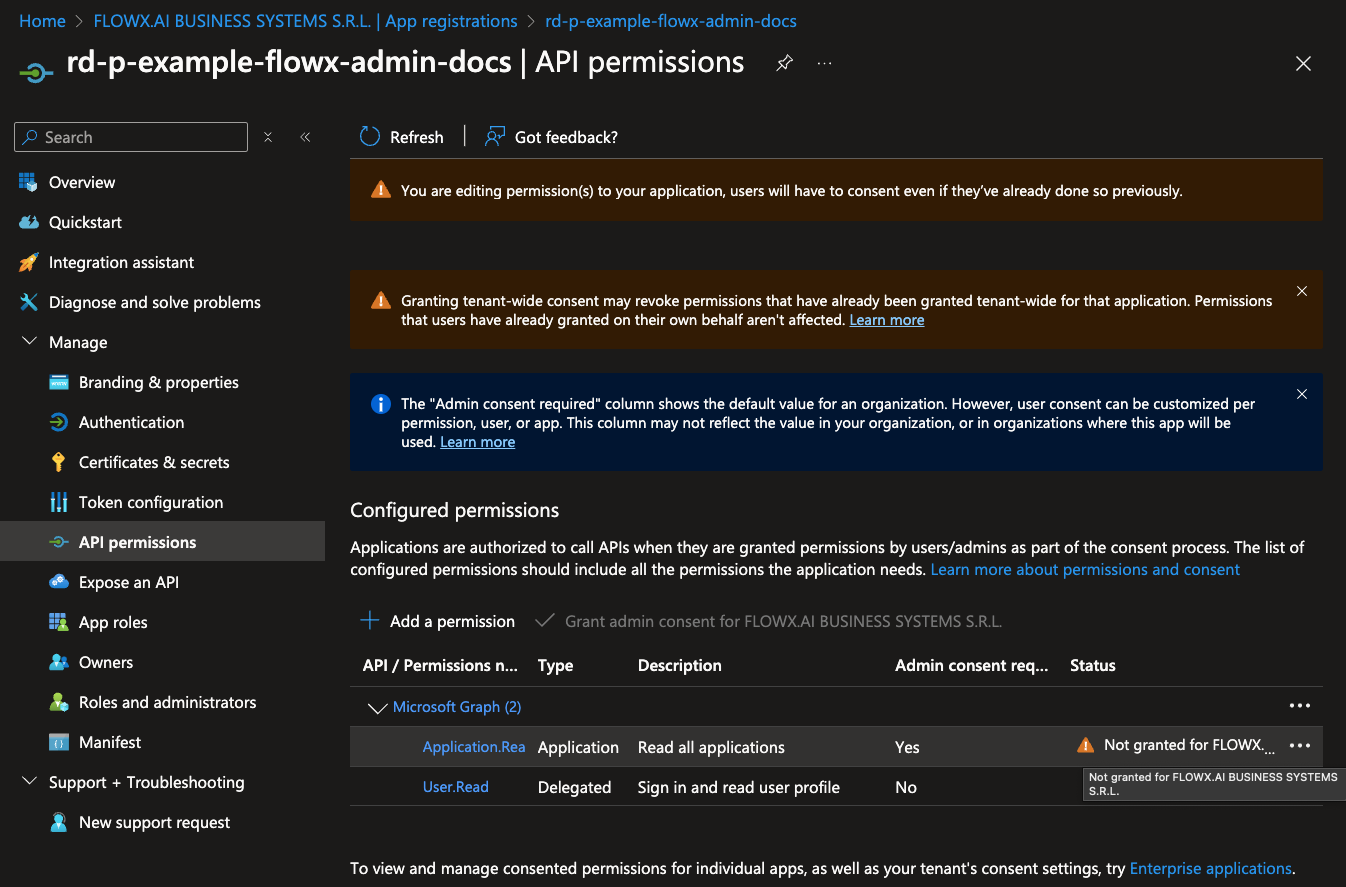Click the Branding & properties icon
This screenshot has width=1346, height=887.
point(59,382)
